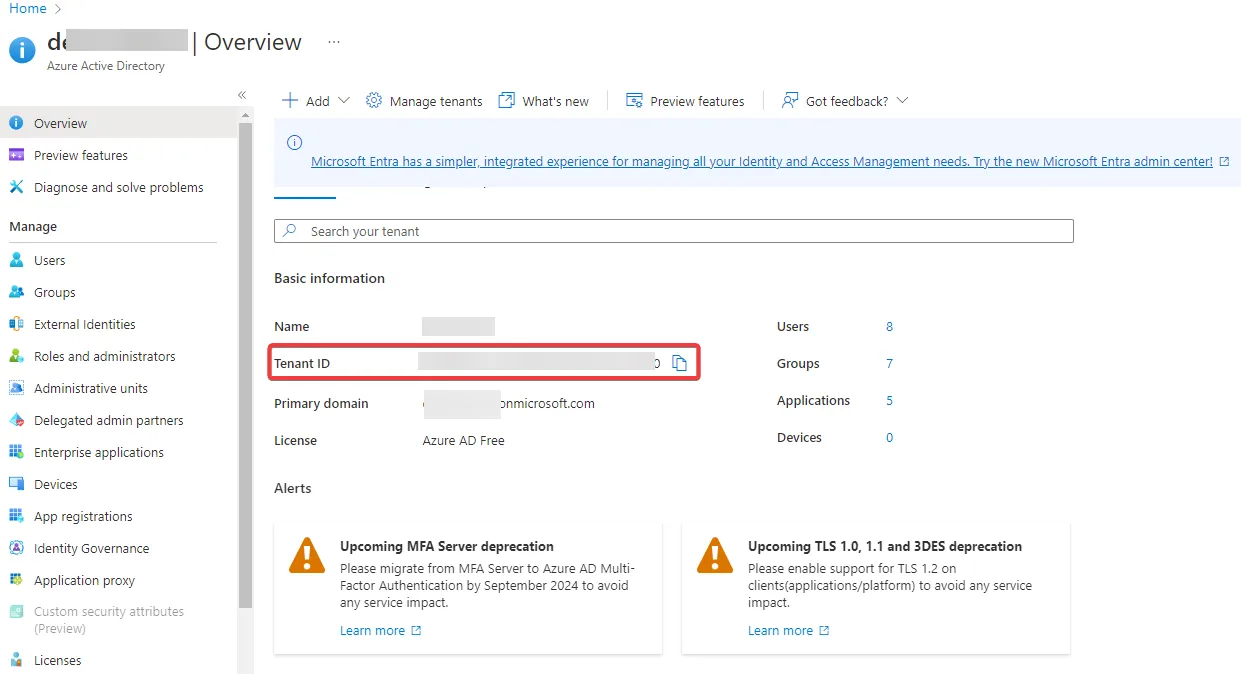Open Groups in the Manage menu

(54, 292)
